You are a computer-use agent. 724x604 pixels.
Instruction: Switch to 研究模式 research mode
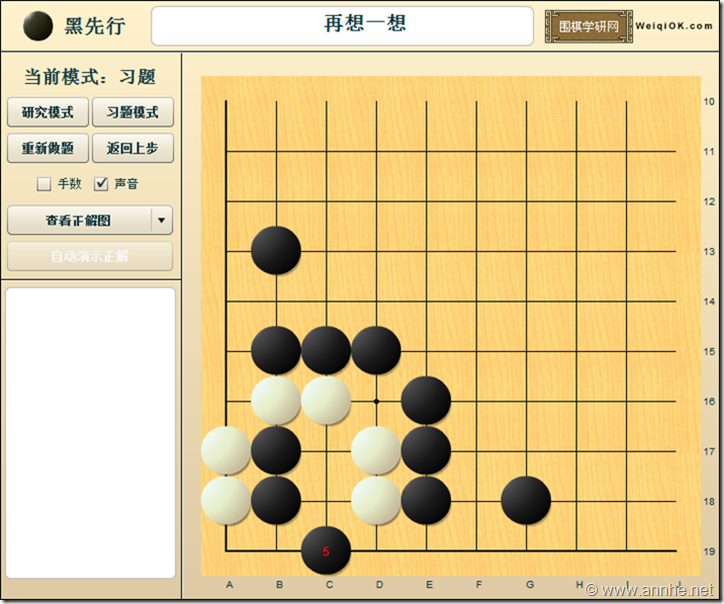pyautogui.click(x=48, y=112)
